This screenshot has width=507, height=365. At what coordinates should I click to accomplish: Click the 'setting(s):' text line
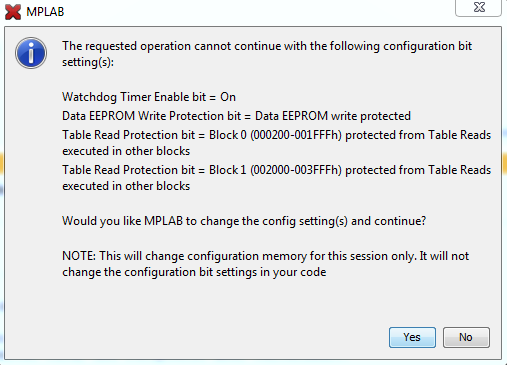88,62
